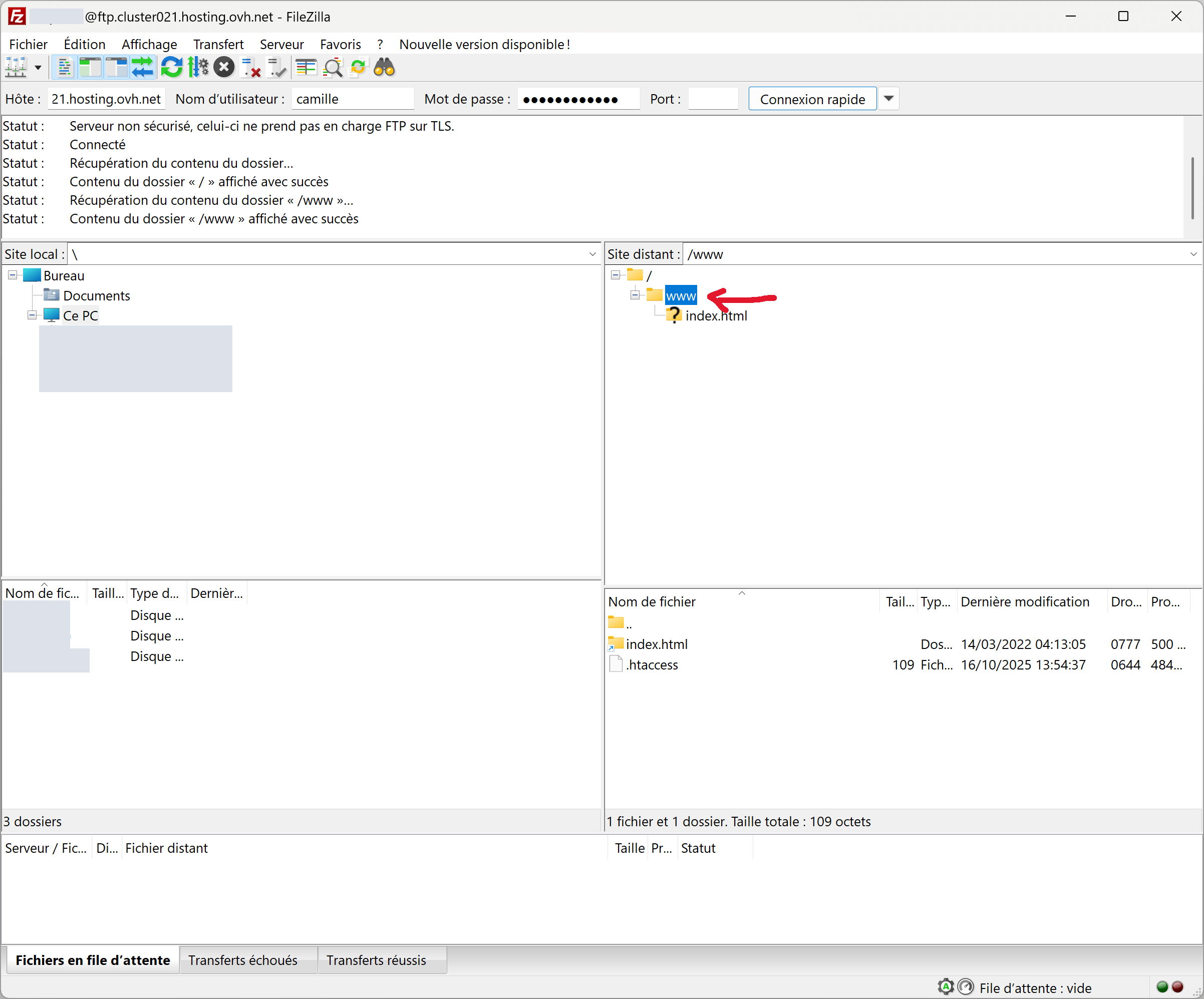Viewport: 1204px width, 999px height.
Task: Click the refresh file lists icon
Action: point(171,68)
